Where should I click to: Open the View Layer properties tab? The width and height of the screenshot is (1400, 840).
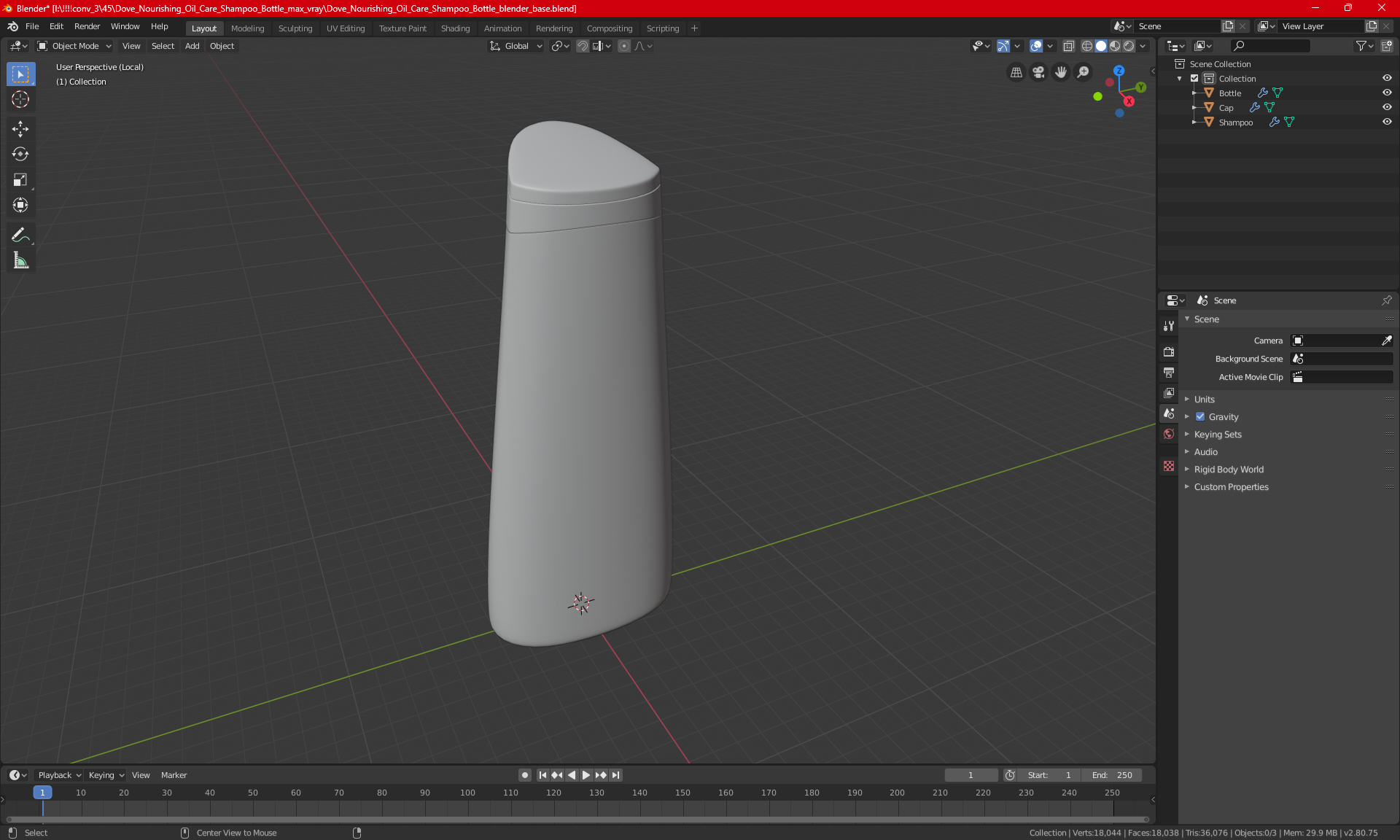pos(1169,393)
